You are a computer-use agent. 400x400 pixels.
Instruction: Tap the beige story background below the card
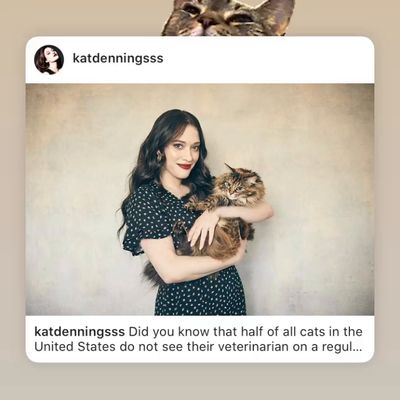(x=200, y=382)
